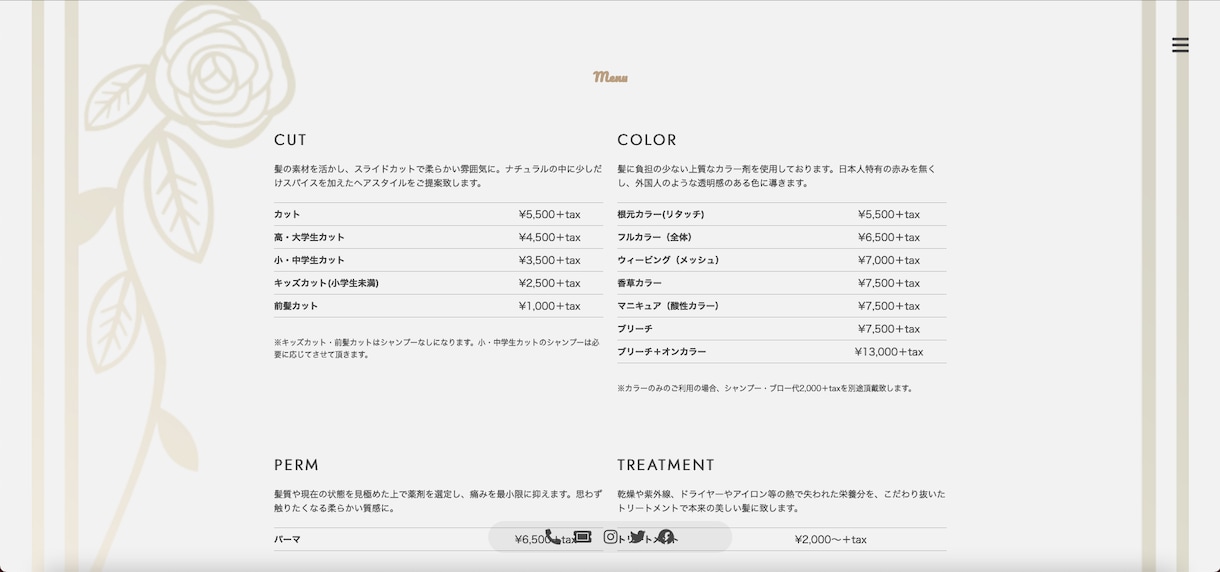Select the PERM section heading
The width and height of the screenshot is (1220, 572).
[x=297, y=465]
